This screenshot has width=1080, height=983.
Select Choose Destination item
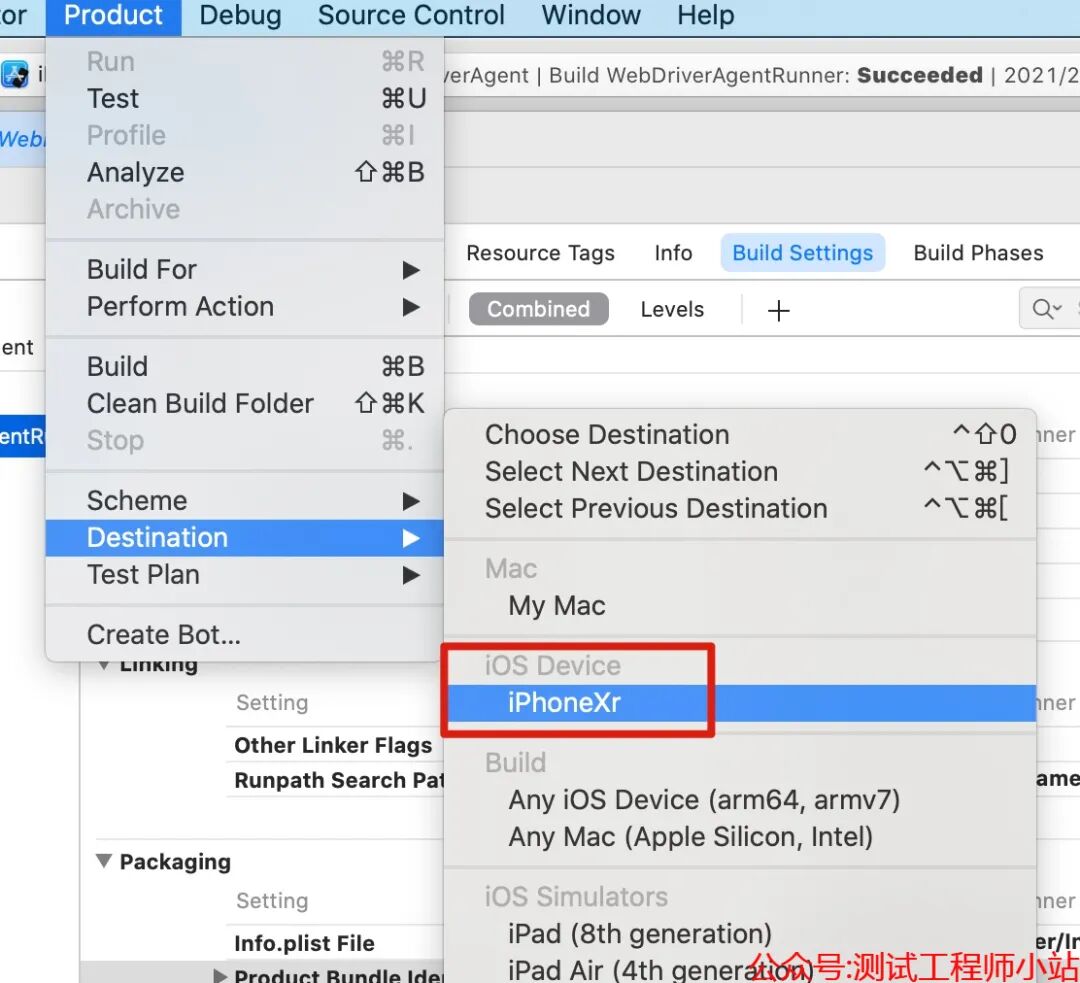coord(740,435)
